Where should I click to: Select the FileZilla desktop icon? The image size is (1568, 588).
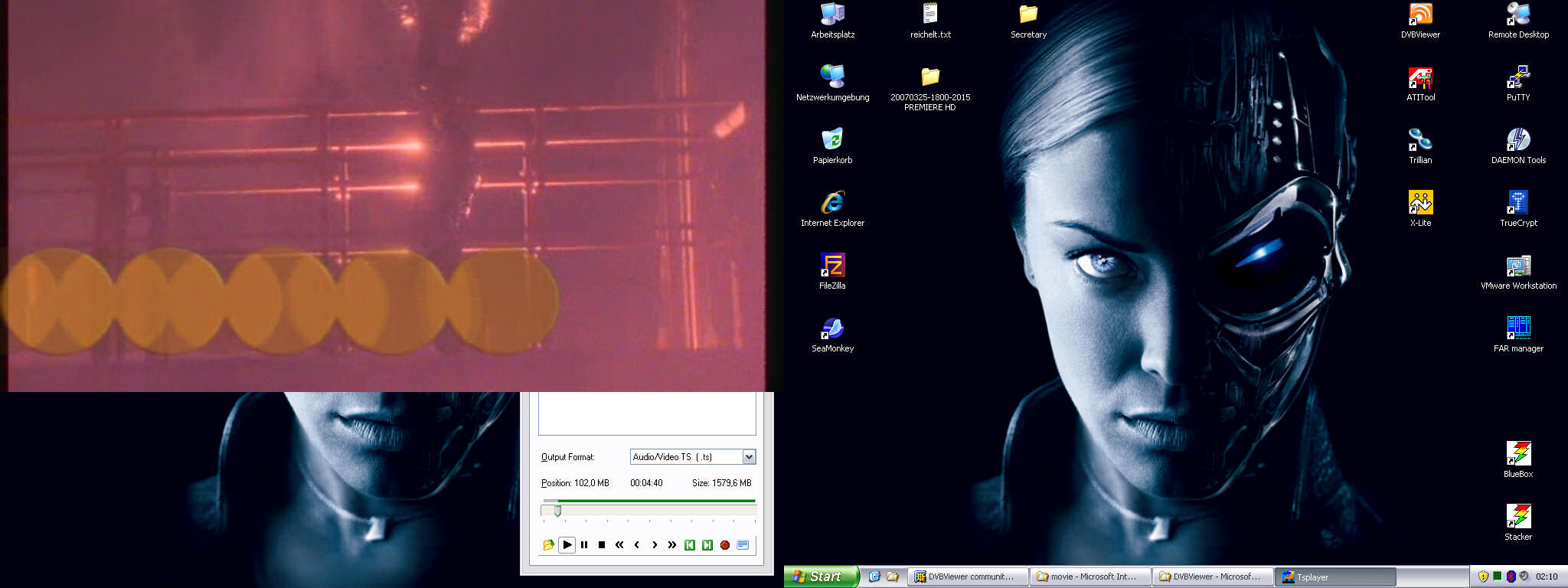click(832, 265)
